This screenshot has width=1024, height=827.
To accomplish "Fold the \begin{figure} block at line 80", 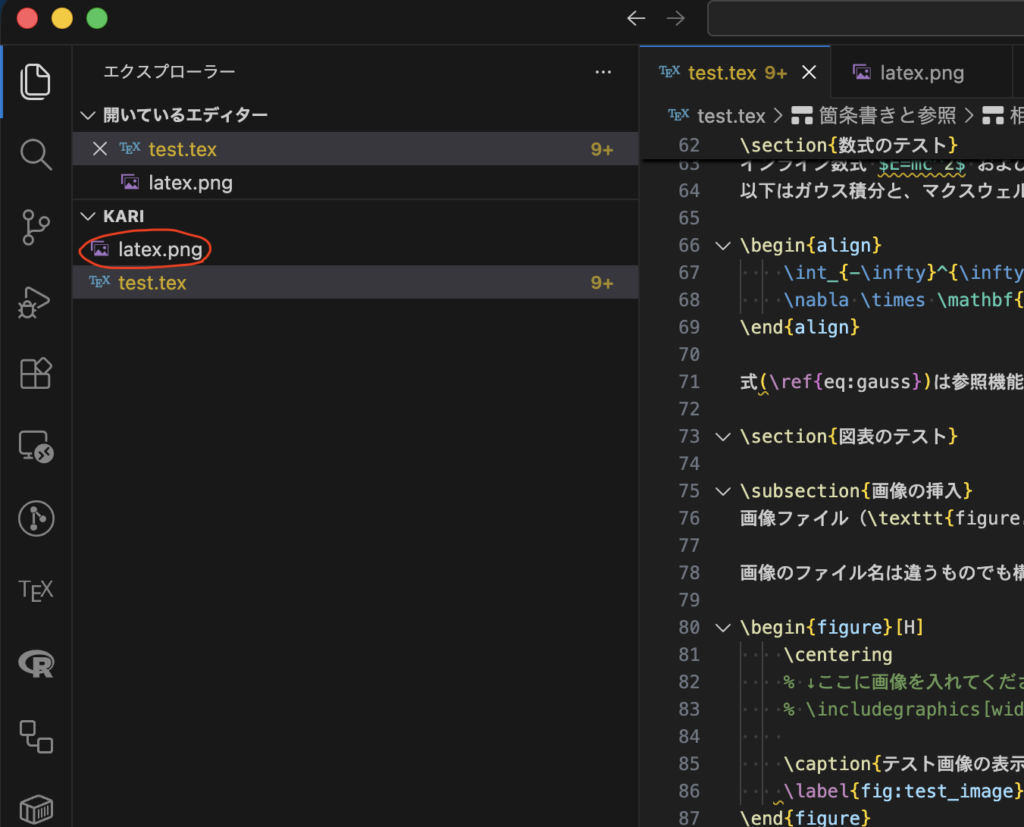I will point(722,628).
